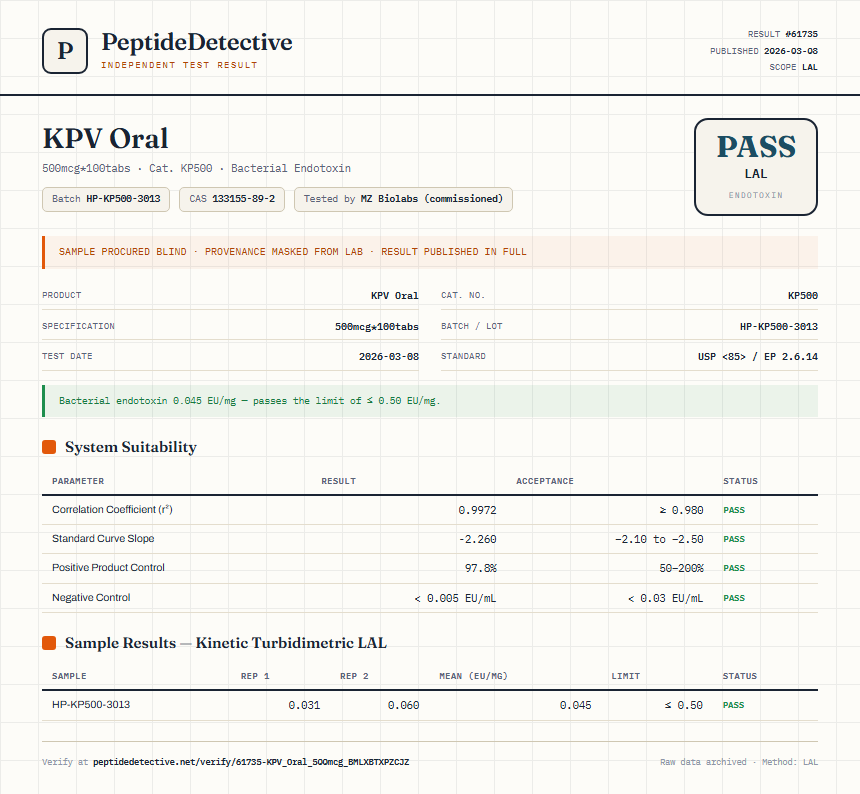This screenshot has width=860, height=794.
Task: Click the SPECIFICATION value 500mcg*100tabs
Action: [377, 327]
